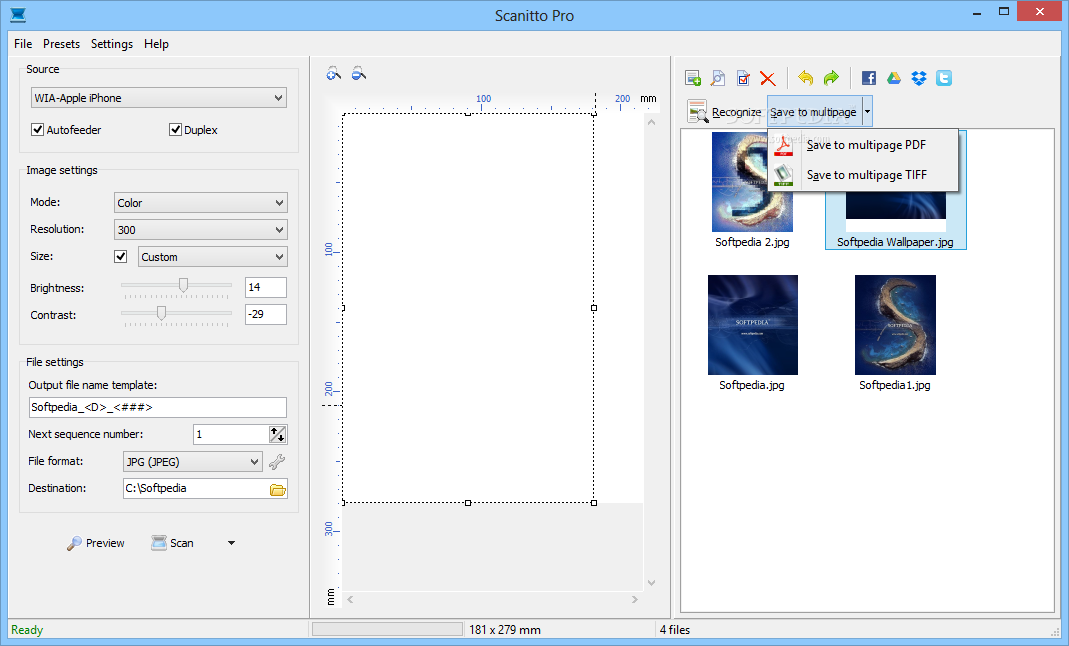Open the Presets menu
This screenshot has height=646, width=1069.
point(61,44)
